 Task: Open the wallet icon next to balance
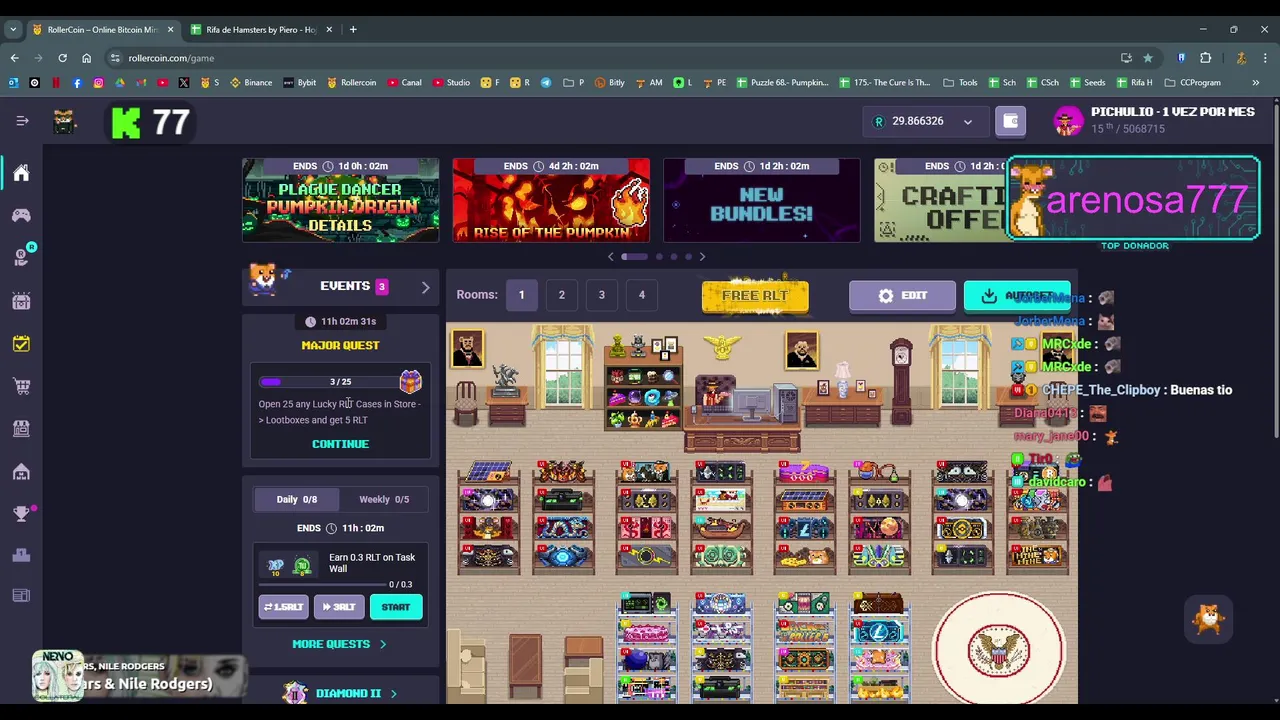tap(1010, 121)
